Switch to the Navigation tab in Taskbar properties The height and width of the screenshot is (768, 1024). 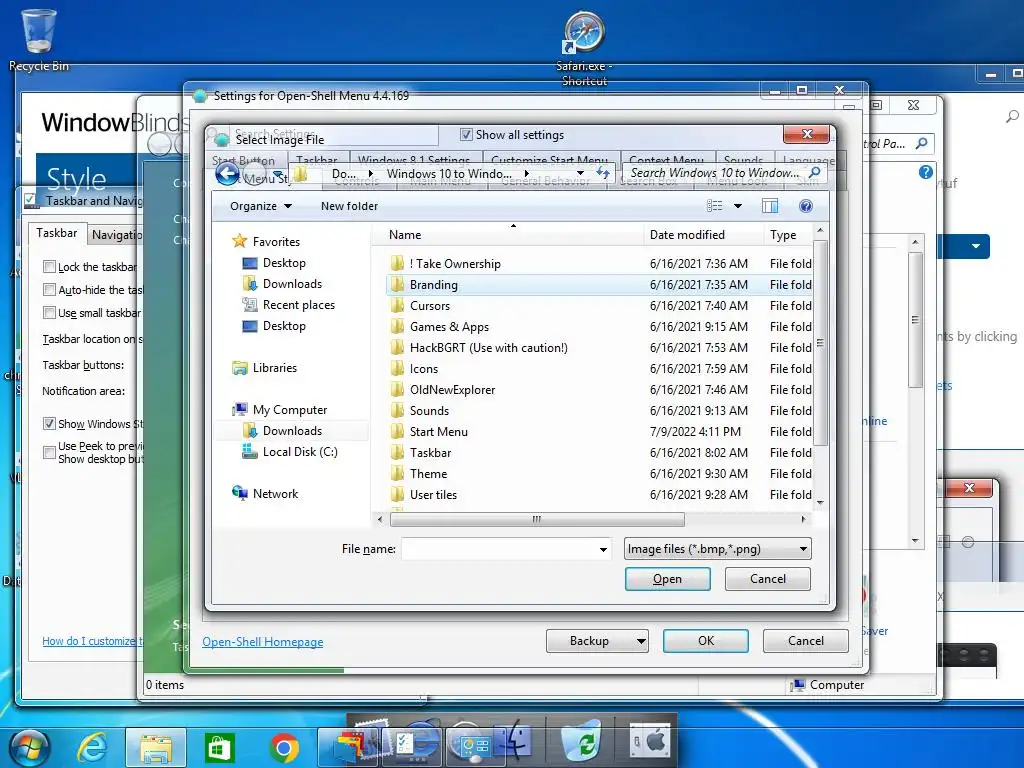(117, 235)
